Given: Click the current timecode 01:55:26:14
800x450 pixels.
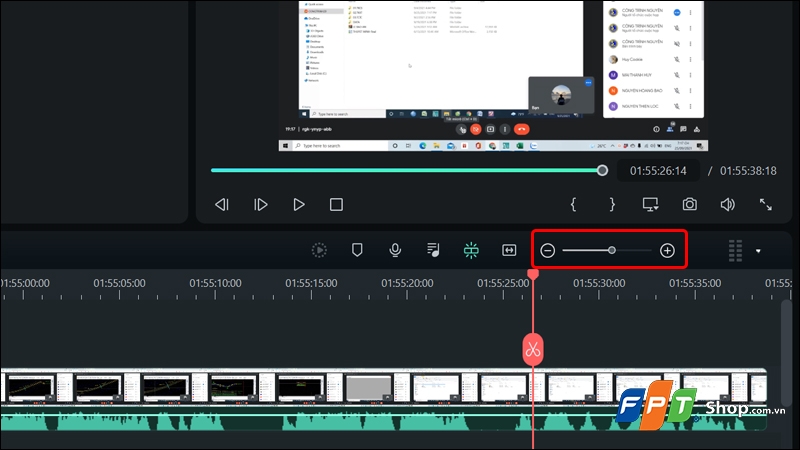Looking at the screenshot, I should [658, 171].
